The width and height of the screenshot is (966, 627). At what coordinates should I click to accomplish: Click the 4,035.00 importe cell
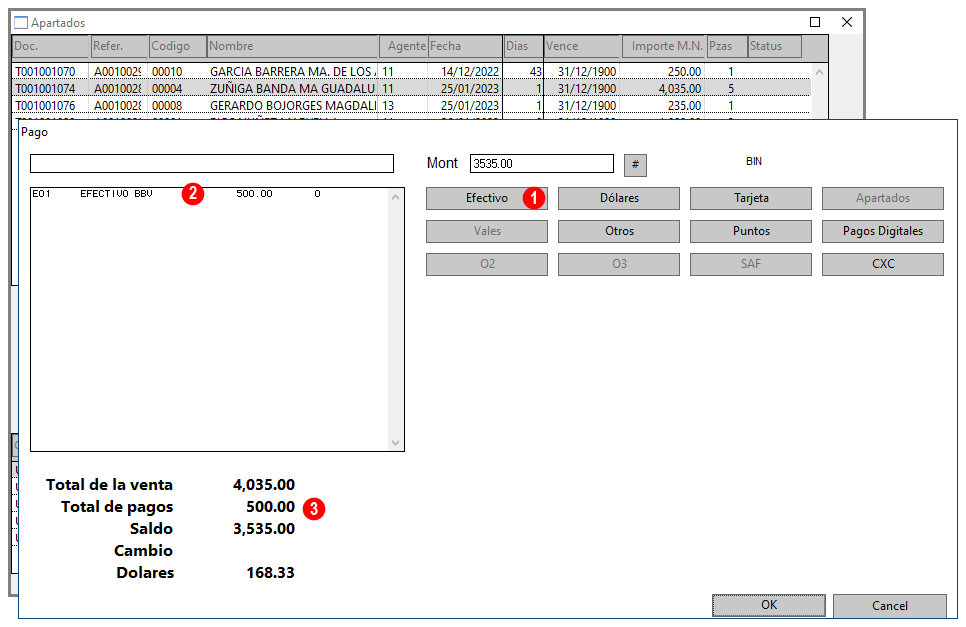tap(680, 89)
